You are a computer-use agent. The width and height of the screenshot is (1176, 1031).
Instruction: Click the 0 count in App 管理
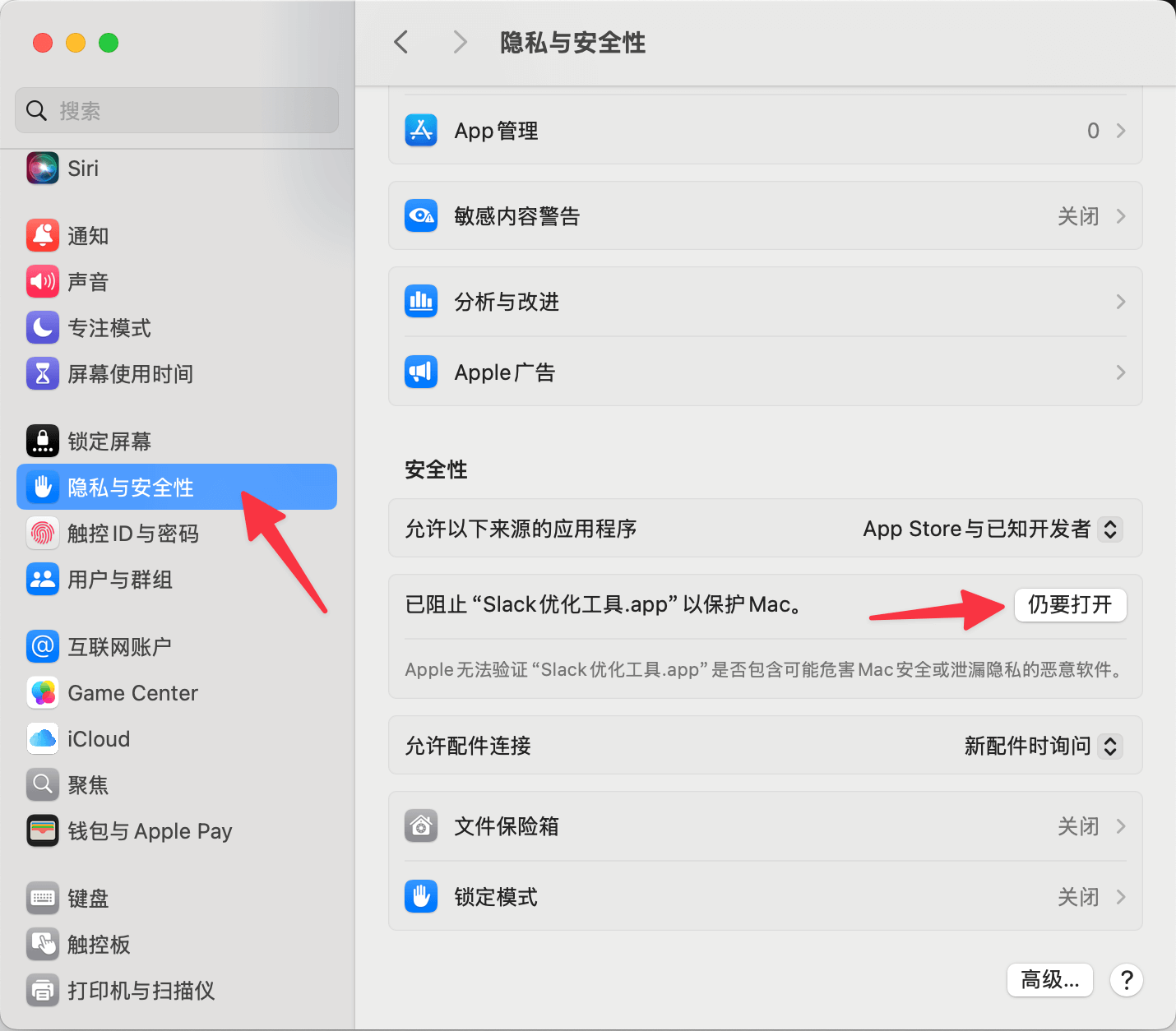point(1093,131)
